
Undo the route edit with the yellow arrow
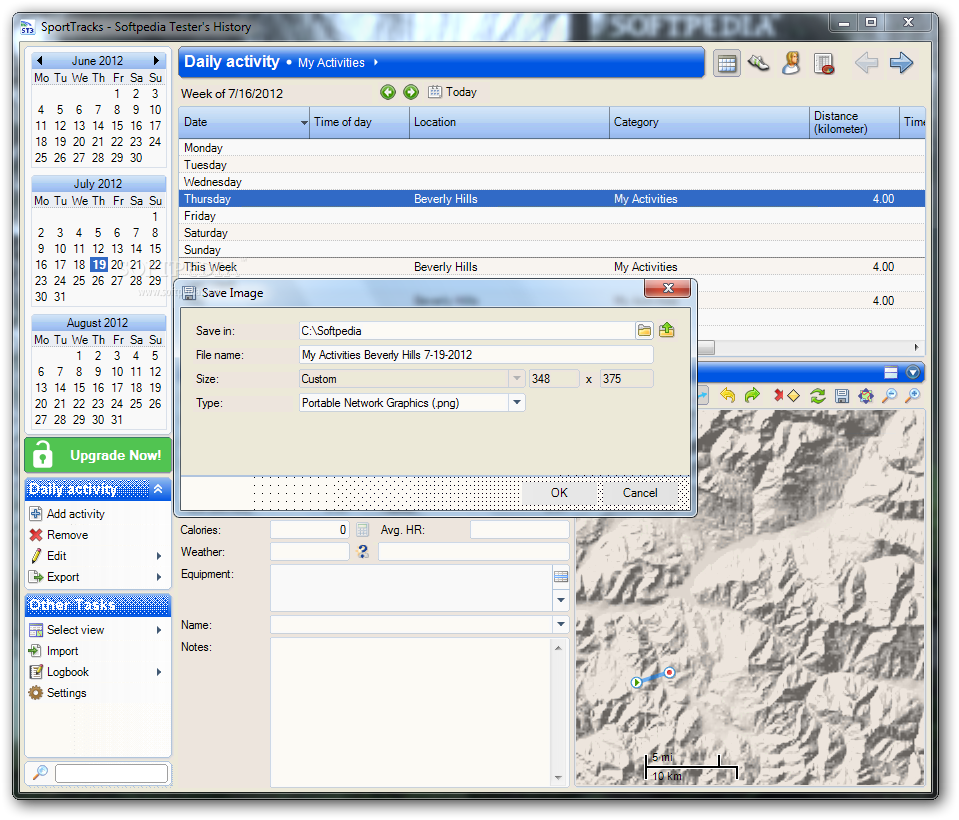727,396
